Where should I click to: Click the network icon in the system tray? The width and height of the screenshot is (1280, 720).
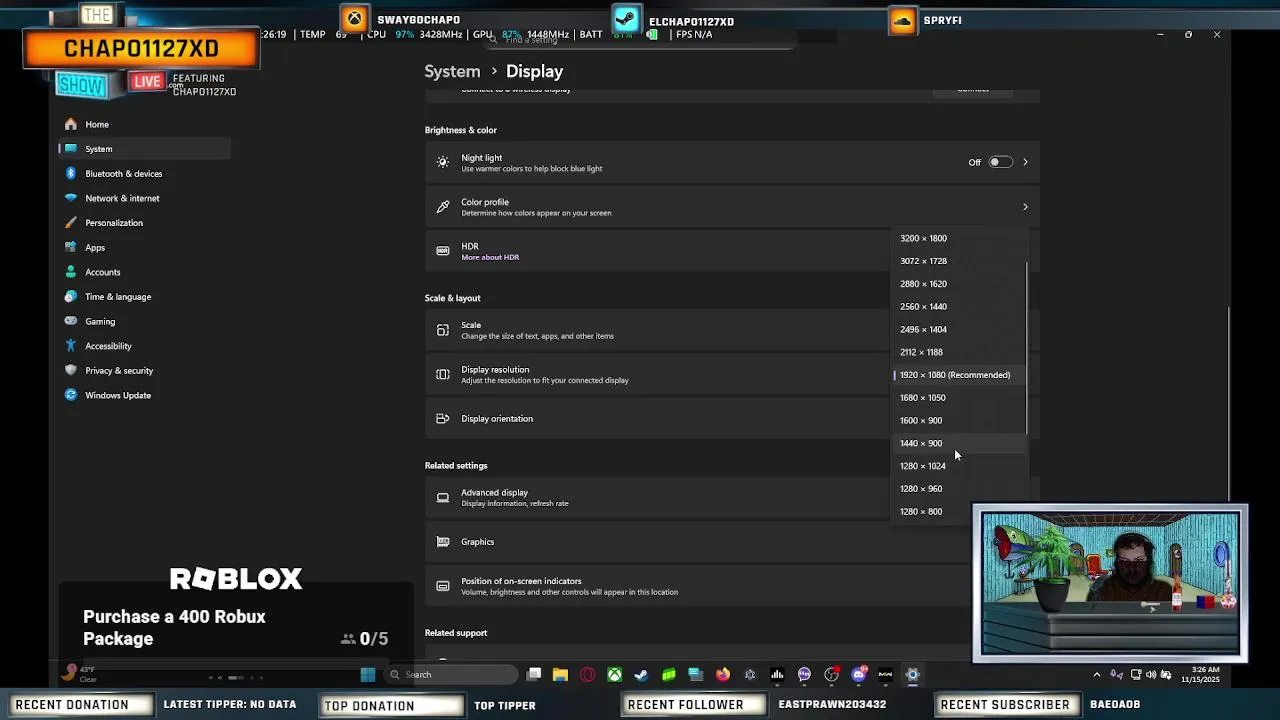pos(1136,674)
